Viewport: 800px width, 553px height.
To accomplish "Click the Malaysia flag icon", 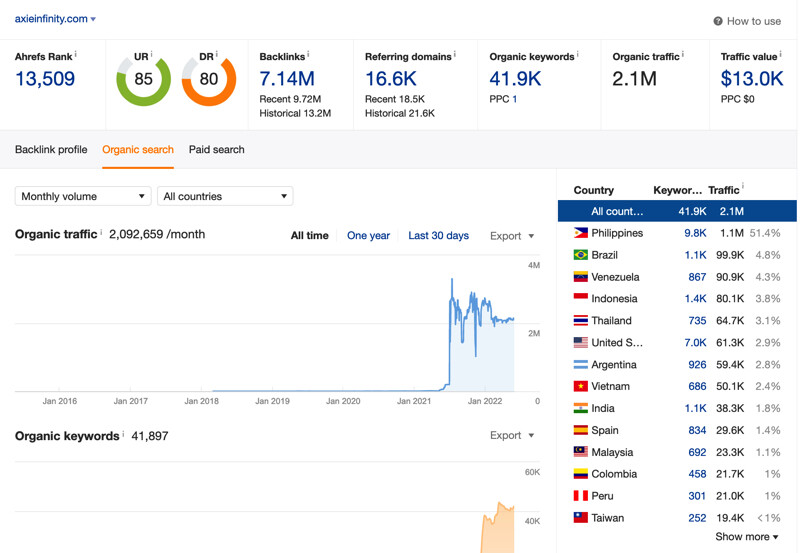I will pos(581,452).
